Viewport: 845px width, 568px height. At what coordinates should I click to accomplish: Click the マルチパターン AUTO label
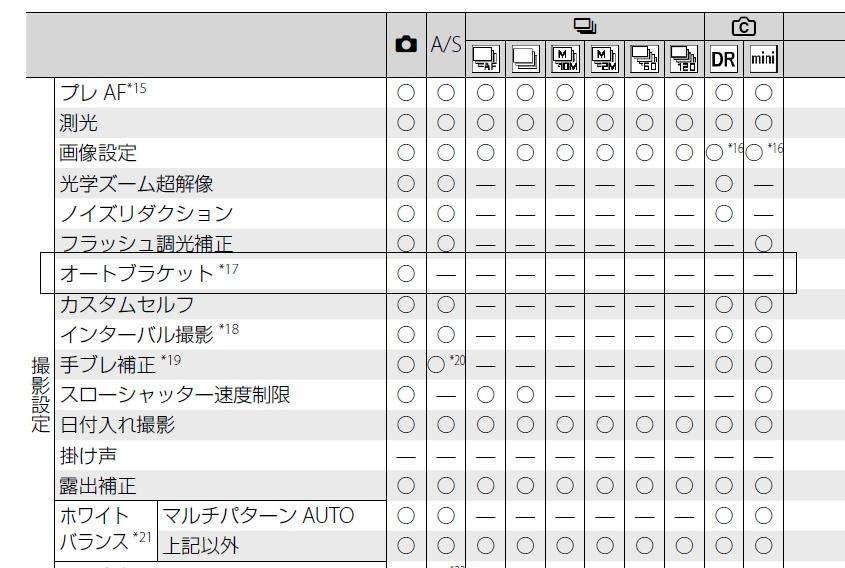point(258,517)
